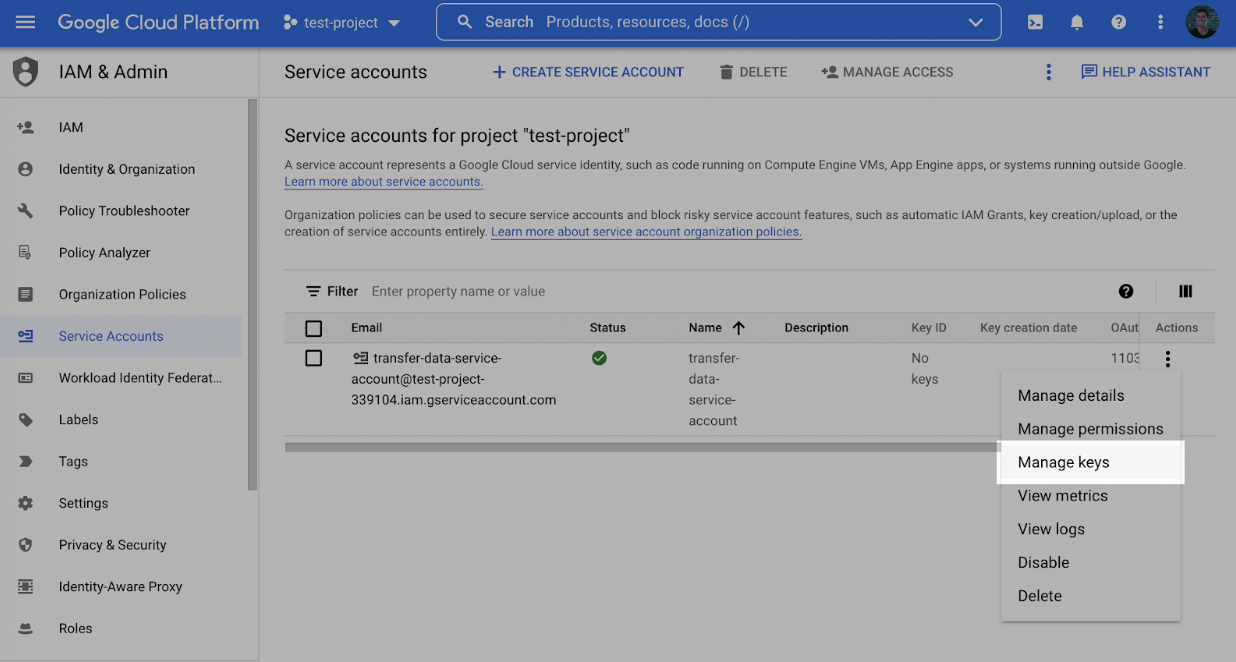This screenshot has height=662, width=1236.
Task: Activate Cloud Shell icon
Action: tap(1036, 22)
